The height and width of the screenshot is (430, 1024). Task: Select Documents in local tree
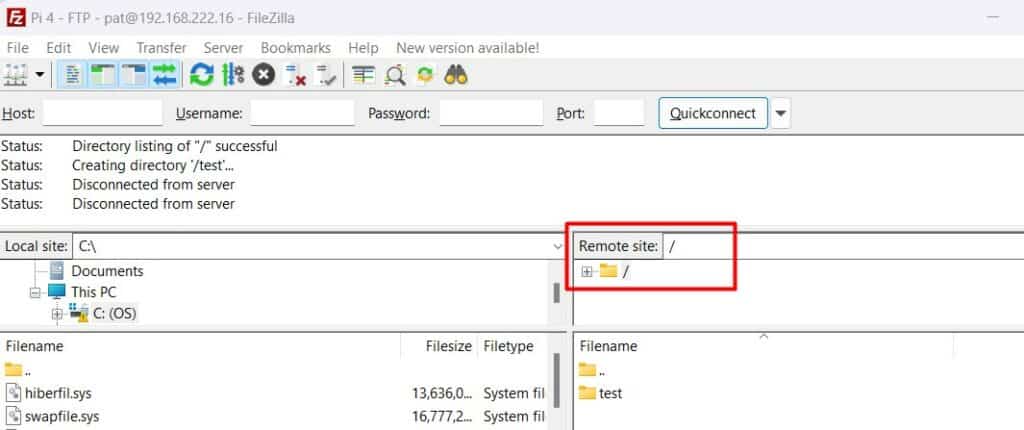click(107, 271)
